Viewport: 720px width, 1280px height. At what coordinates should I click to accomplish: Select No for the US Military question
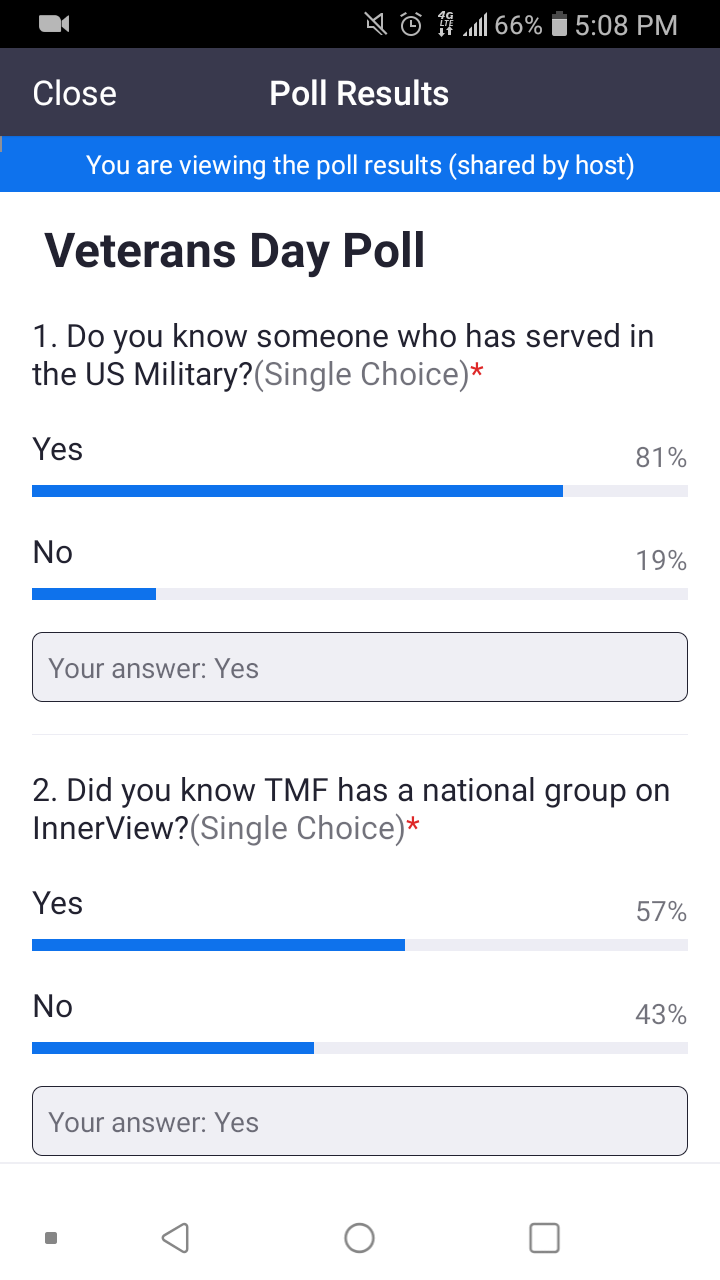53,552
